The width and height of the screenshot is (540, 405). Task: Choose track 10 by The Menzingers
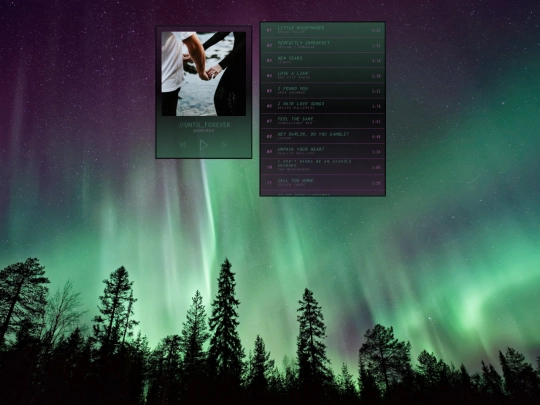[x=322, y=167]
